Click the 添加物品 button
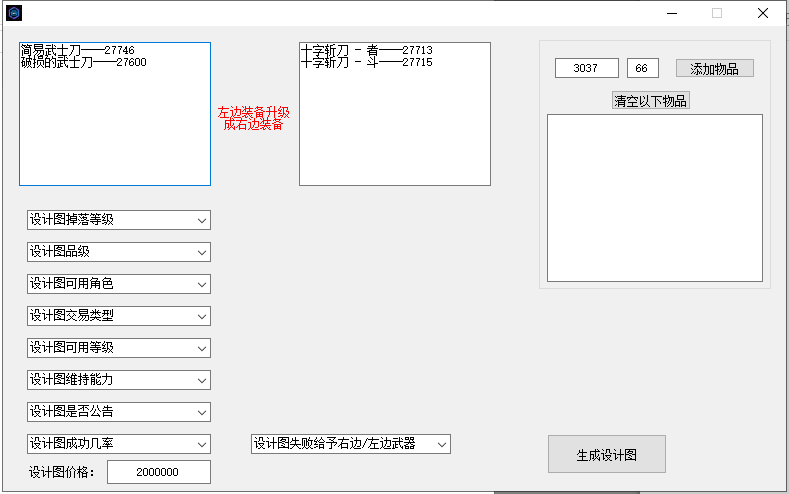789x494 pixels. click(714, 68)
